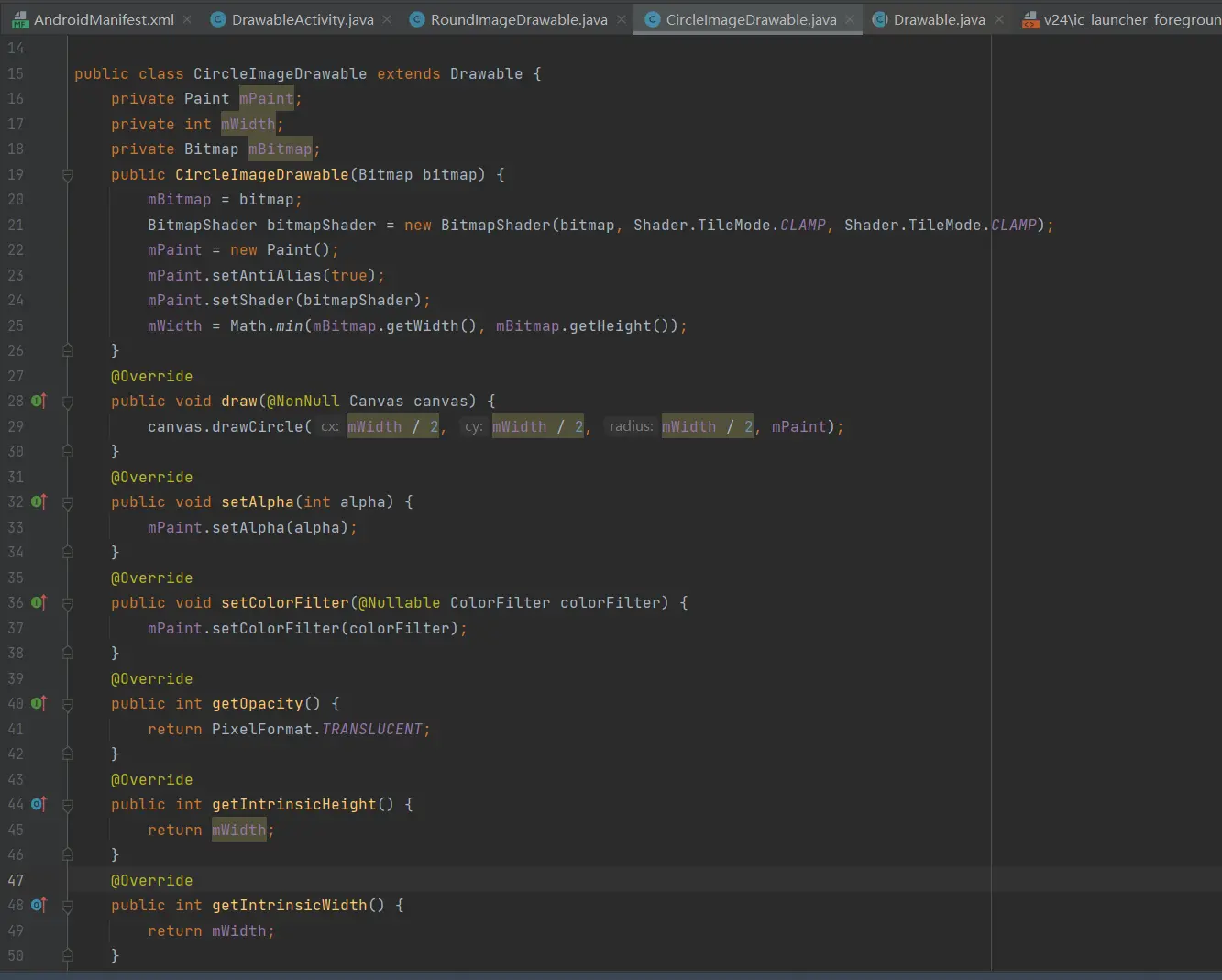Click the override gutter icon beside draw method
The height and width of the screenshot is (980, 1222).
39,402
